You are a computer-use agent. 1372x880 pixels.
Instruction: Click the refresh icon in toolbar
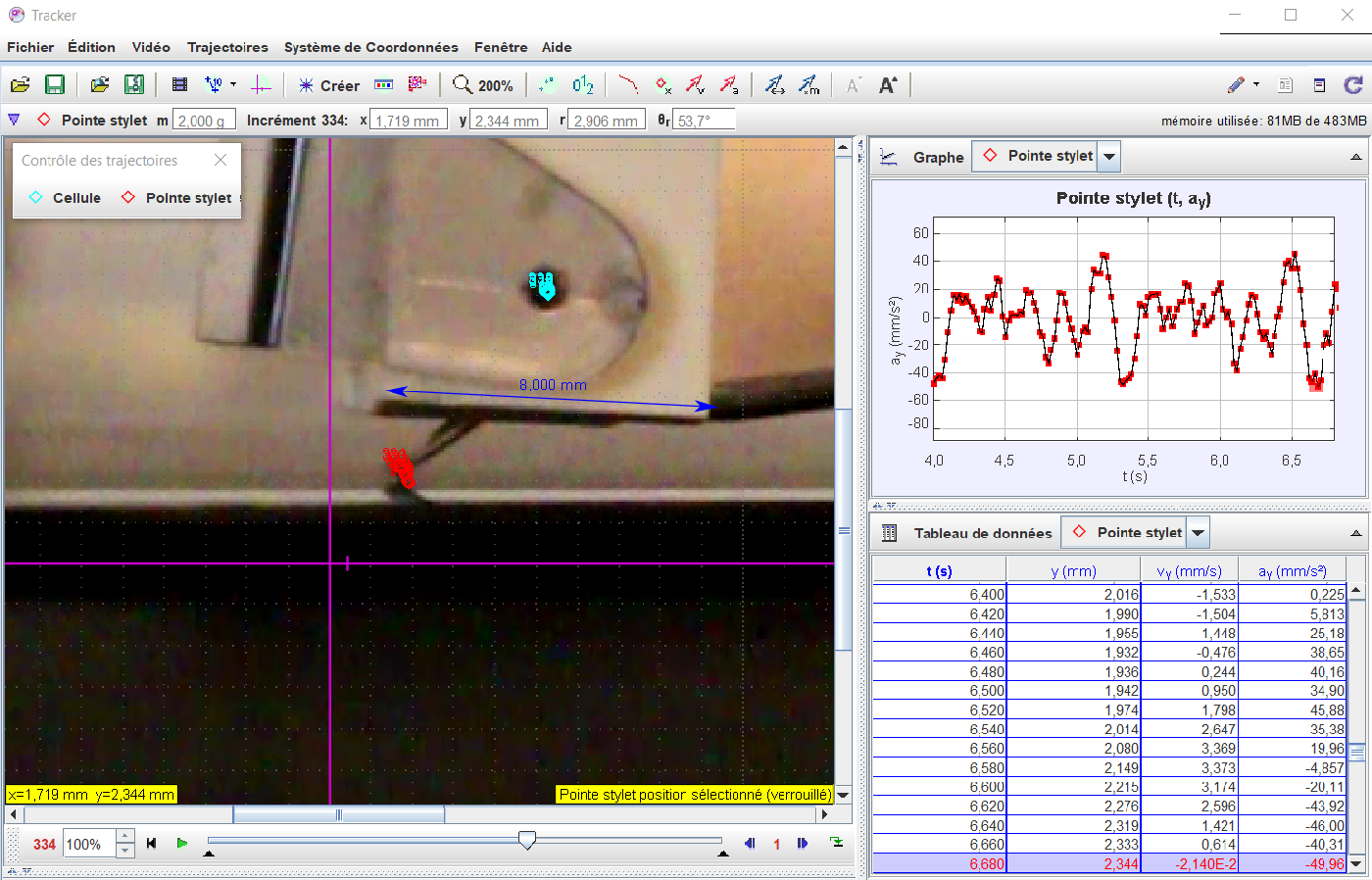click(1353, 85)
